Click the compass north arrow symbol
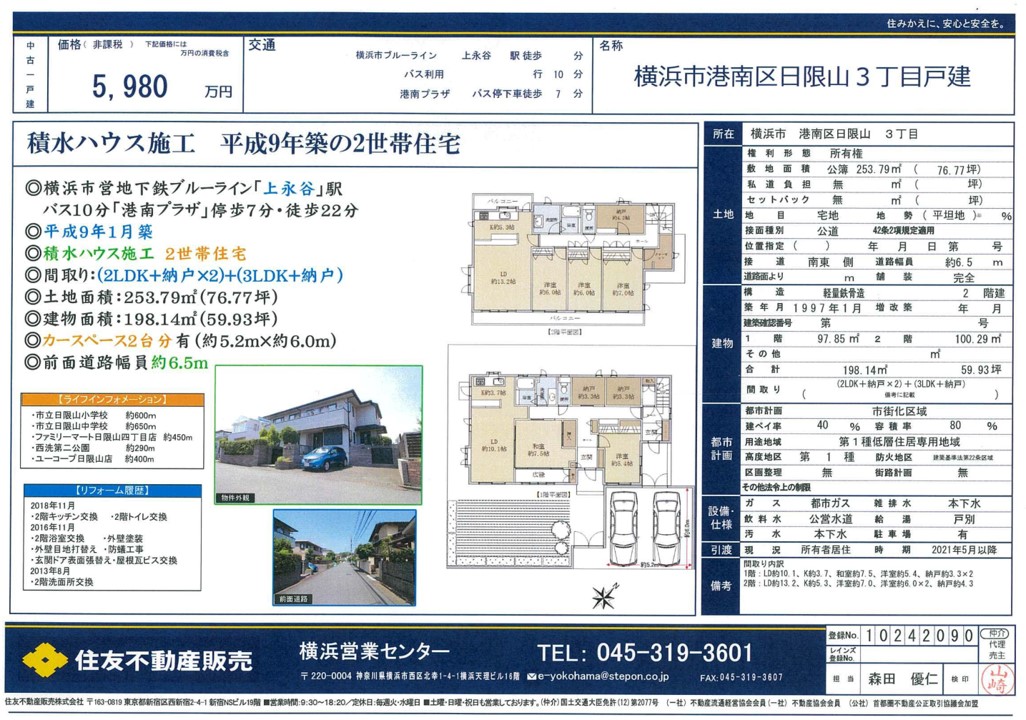The width and height of the screenshot is (1026, 720). point(603,597)
